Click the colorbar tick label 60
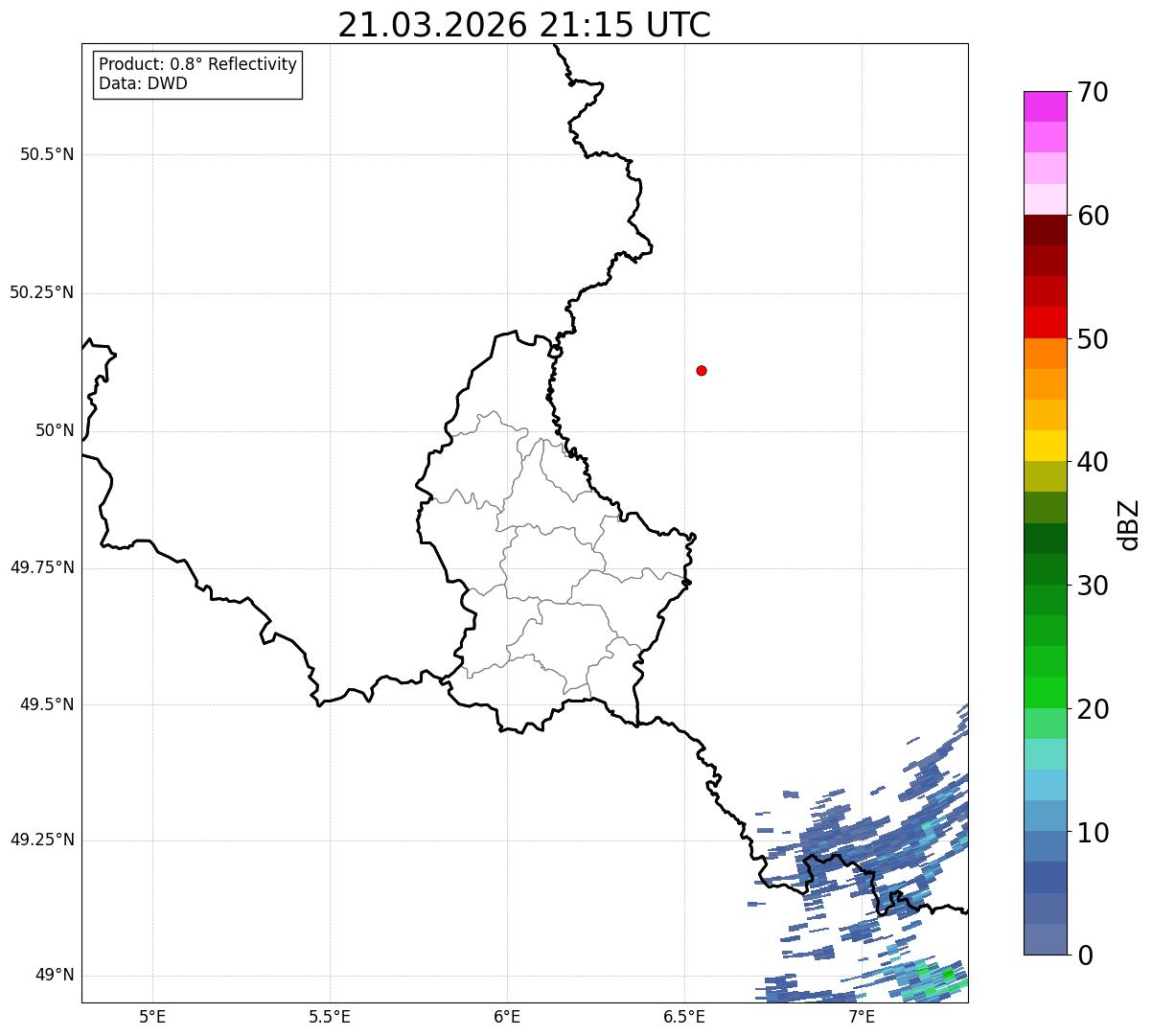The image size is (1152, 1036). coord(1093,216)
